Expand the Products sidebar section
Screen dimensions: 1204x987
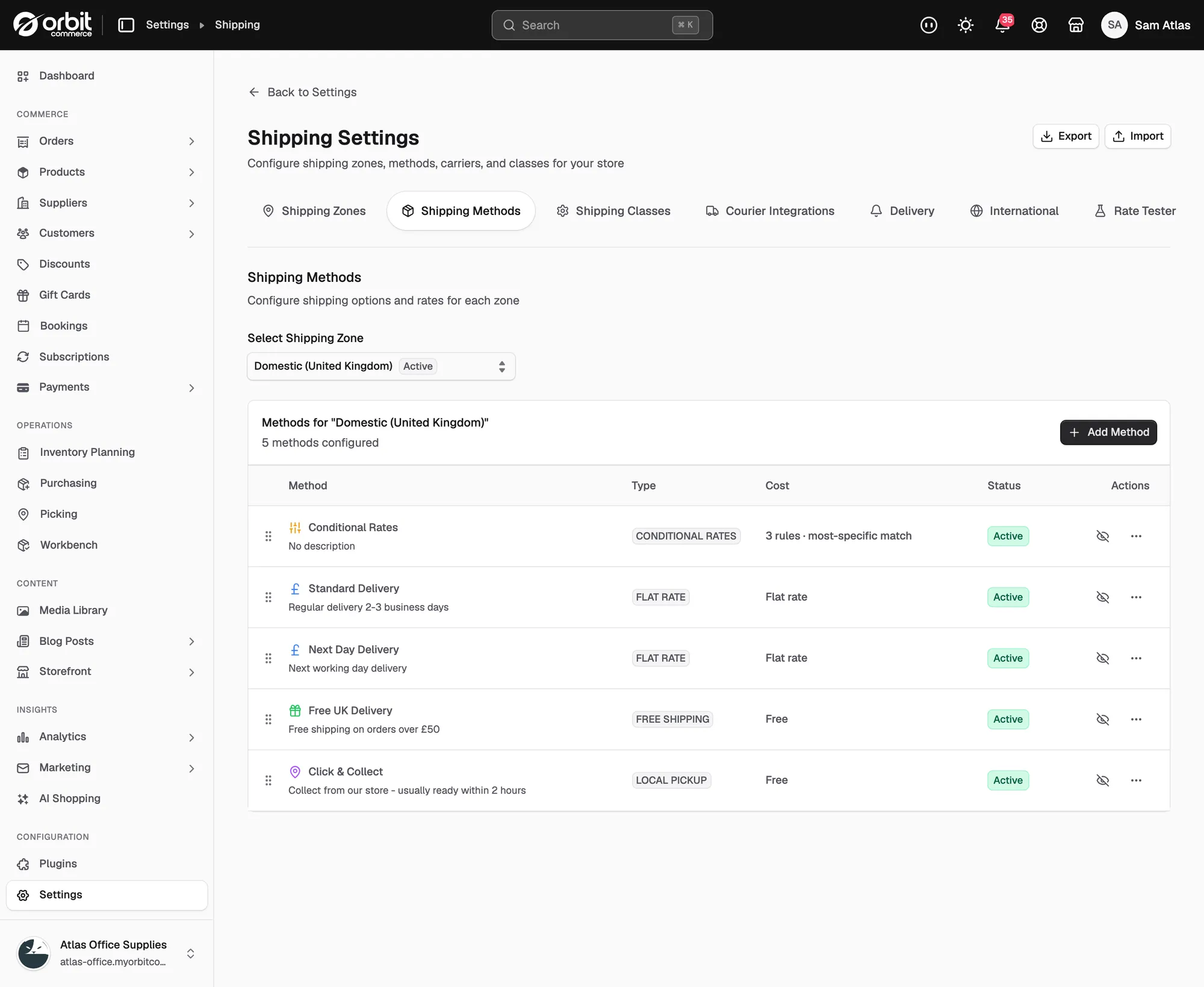[x=107, y=172]
